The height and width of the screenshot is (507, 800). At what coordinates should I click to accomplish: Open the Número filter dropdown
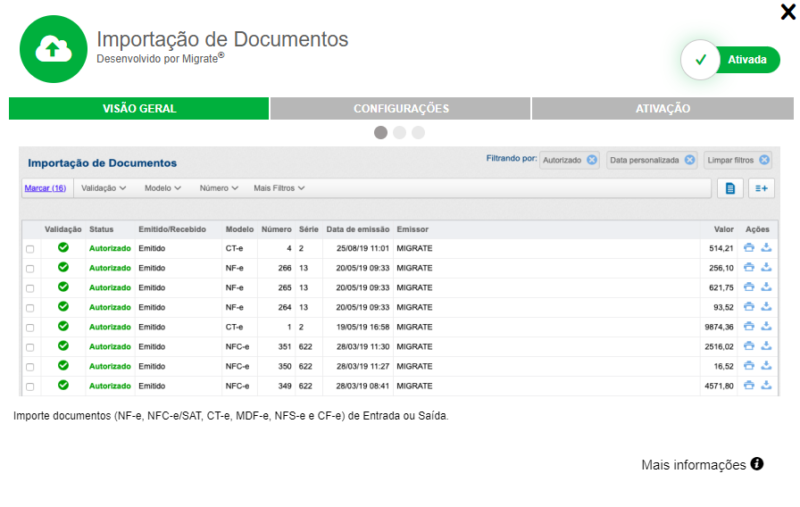pyautogui.click(x=218, y=188)
